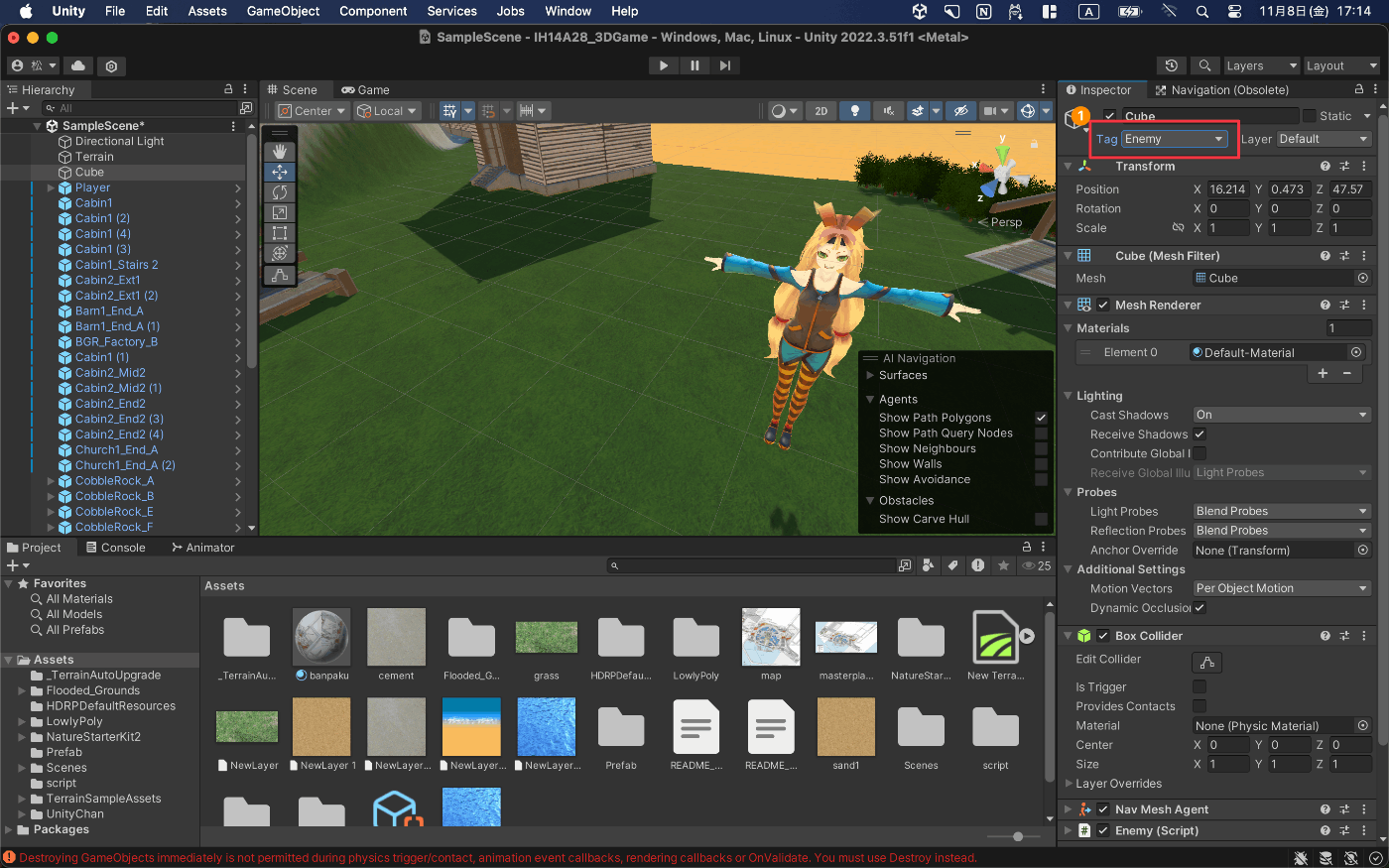The height and width of the screenshot is (868, 1389).
Task: Open the GameObject menu
Action: 283,11
